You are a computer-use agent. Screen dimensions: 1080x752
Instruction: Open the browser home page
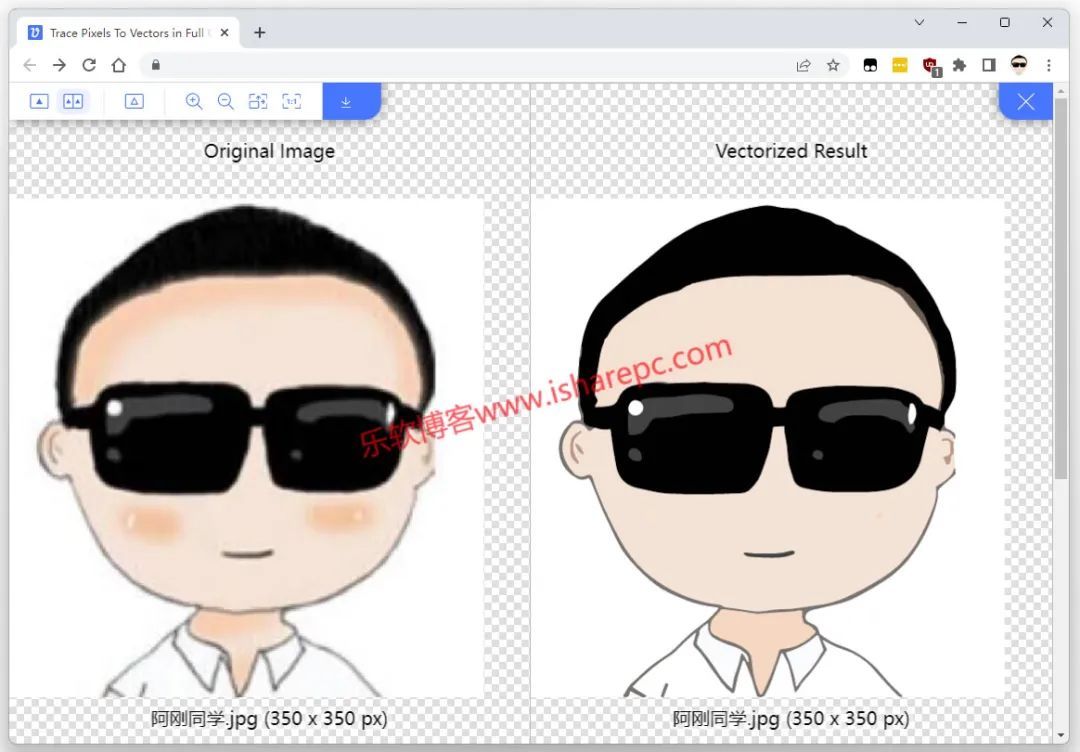(x=119, y=65)
